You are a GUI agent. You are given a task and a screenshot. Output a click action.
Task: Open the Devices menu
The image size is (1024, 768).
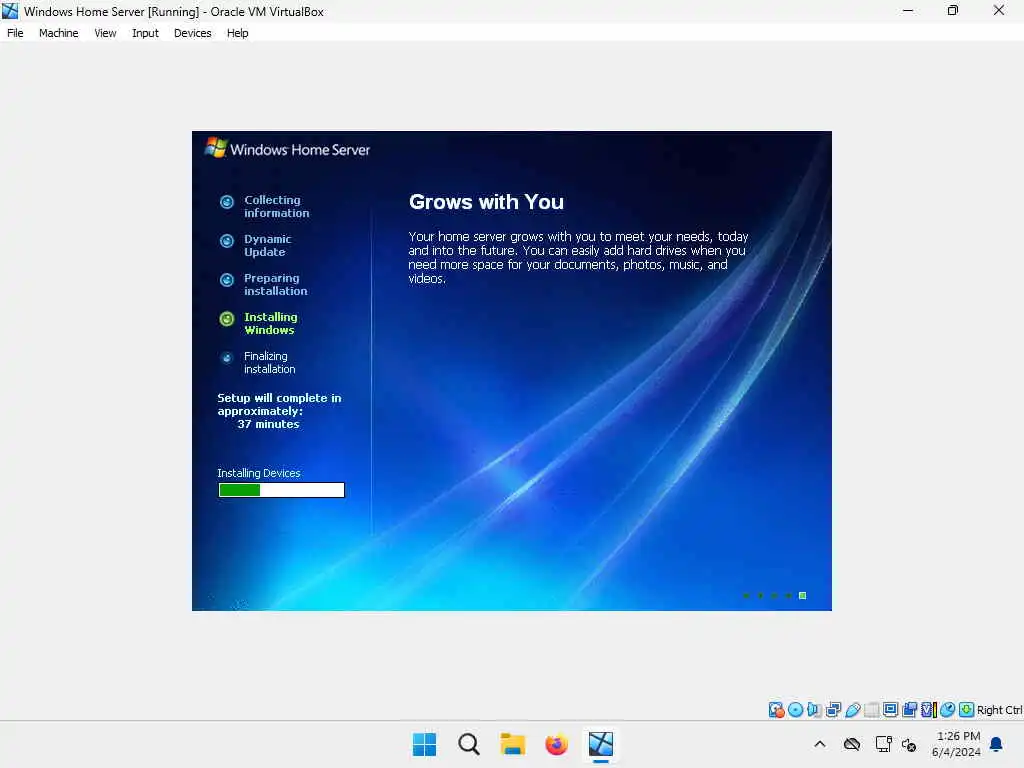(193, 33)
